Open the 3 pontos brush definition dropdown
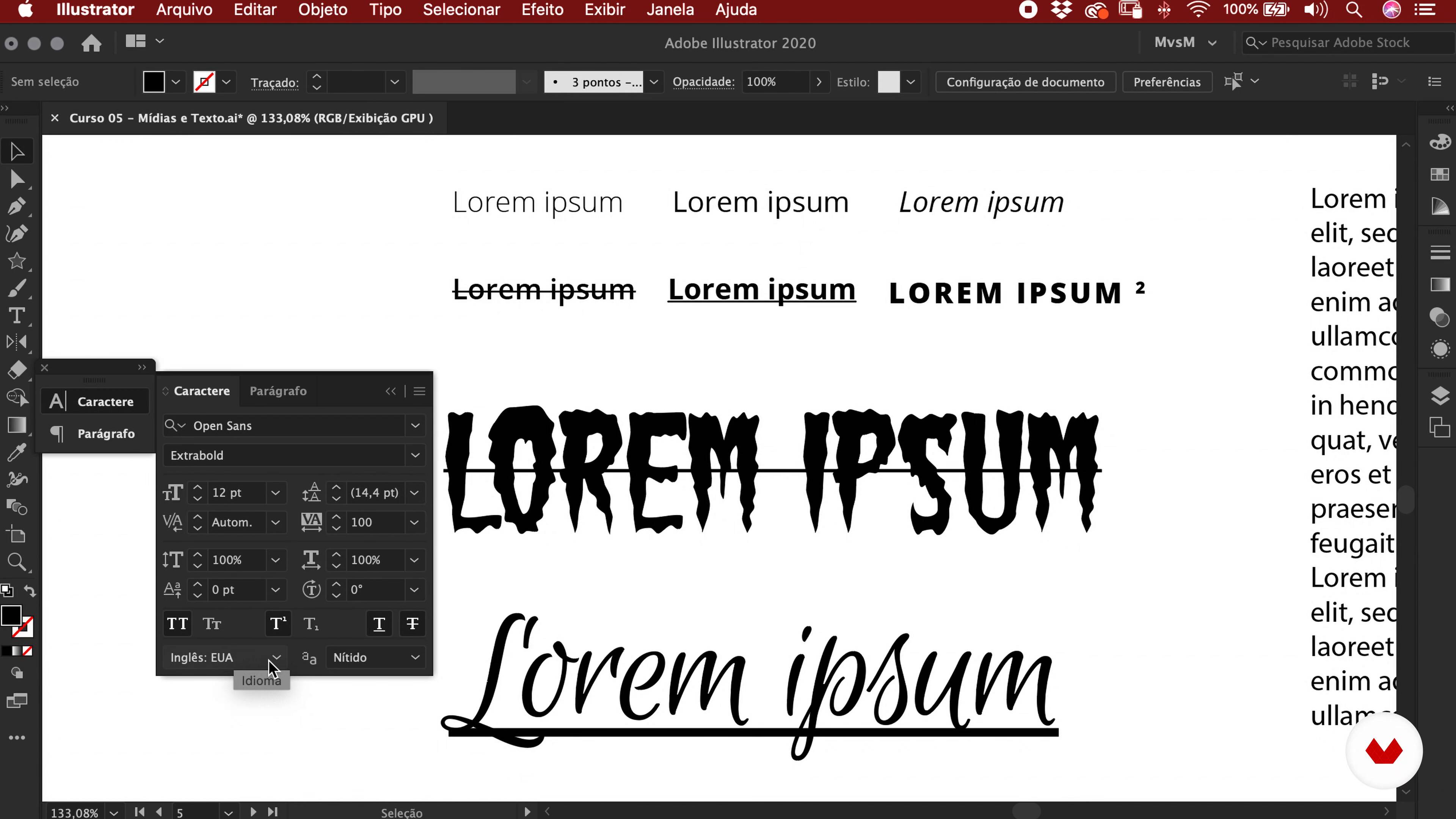This screenshot has width=1456, height=819. [653, 82]
